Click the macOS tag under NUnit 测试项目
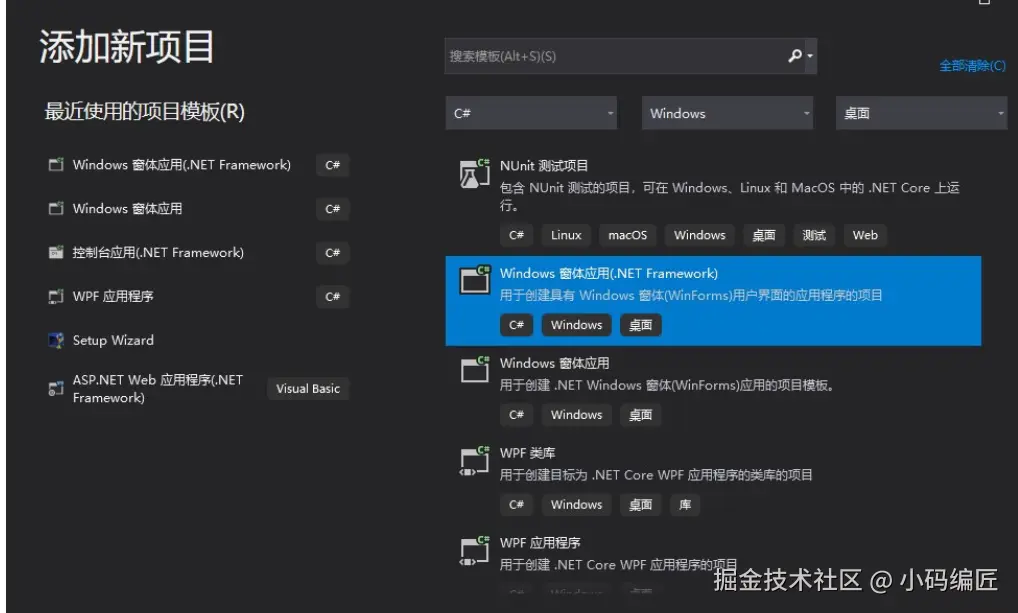The width and height of the screenshot is (1018, 613). coord(627,235)
